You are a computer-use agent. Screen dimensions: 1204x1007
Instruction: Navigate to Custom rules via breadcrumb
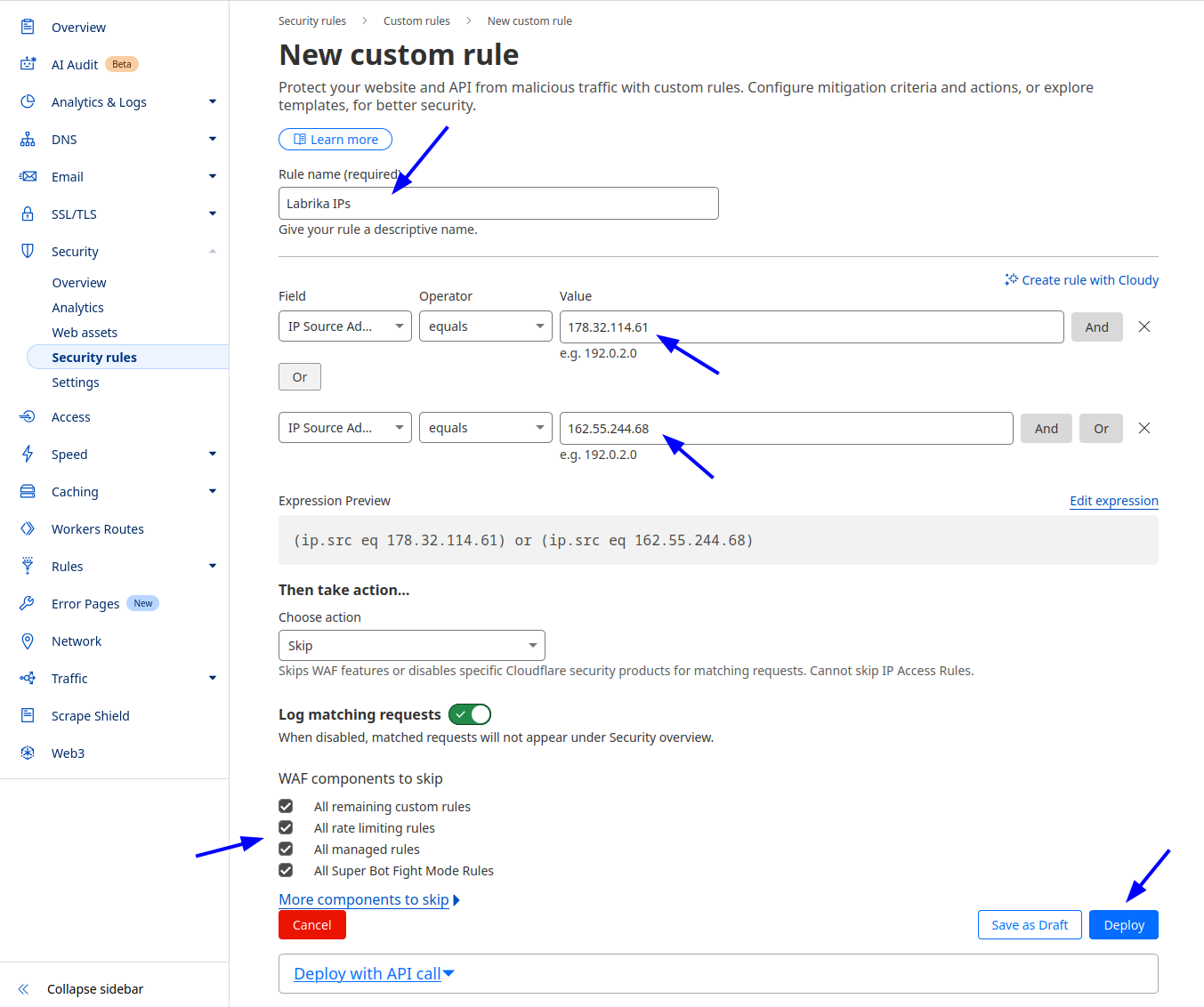[x=416, y=20]
